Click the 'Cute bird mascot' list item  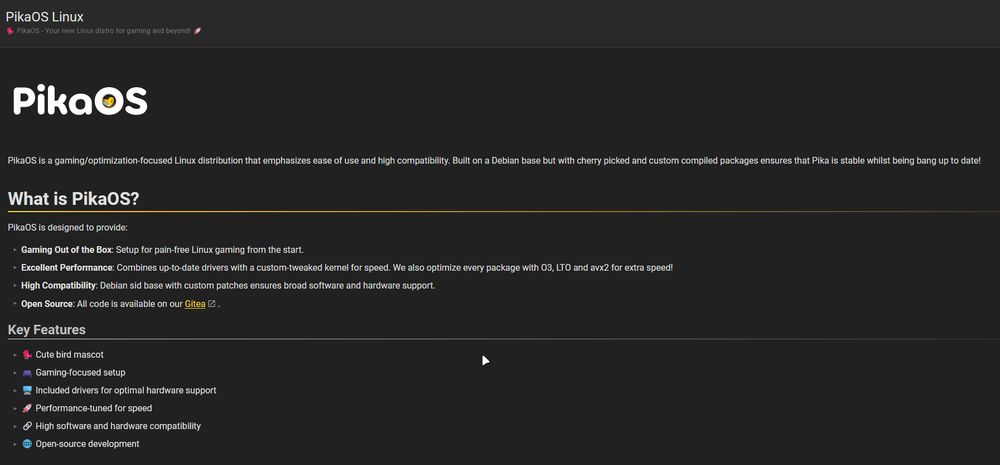tap(70, 354)
